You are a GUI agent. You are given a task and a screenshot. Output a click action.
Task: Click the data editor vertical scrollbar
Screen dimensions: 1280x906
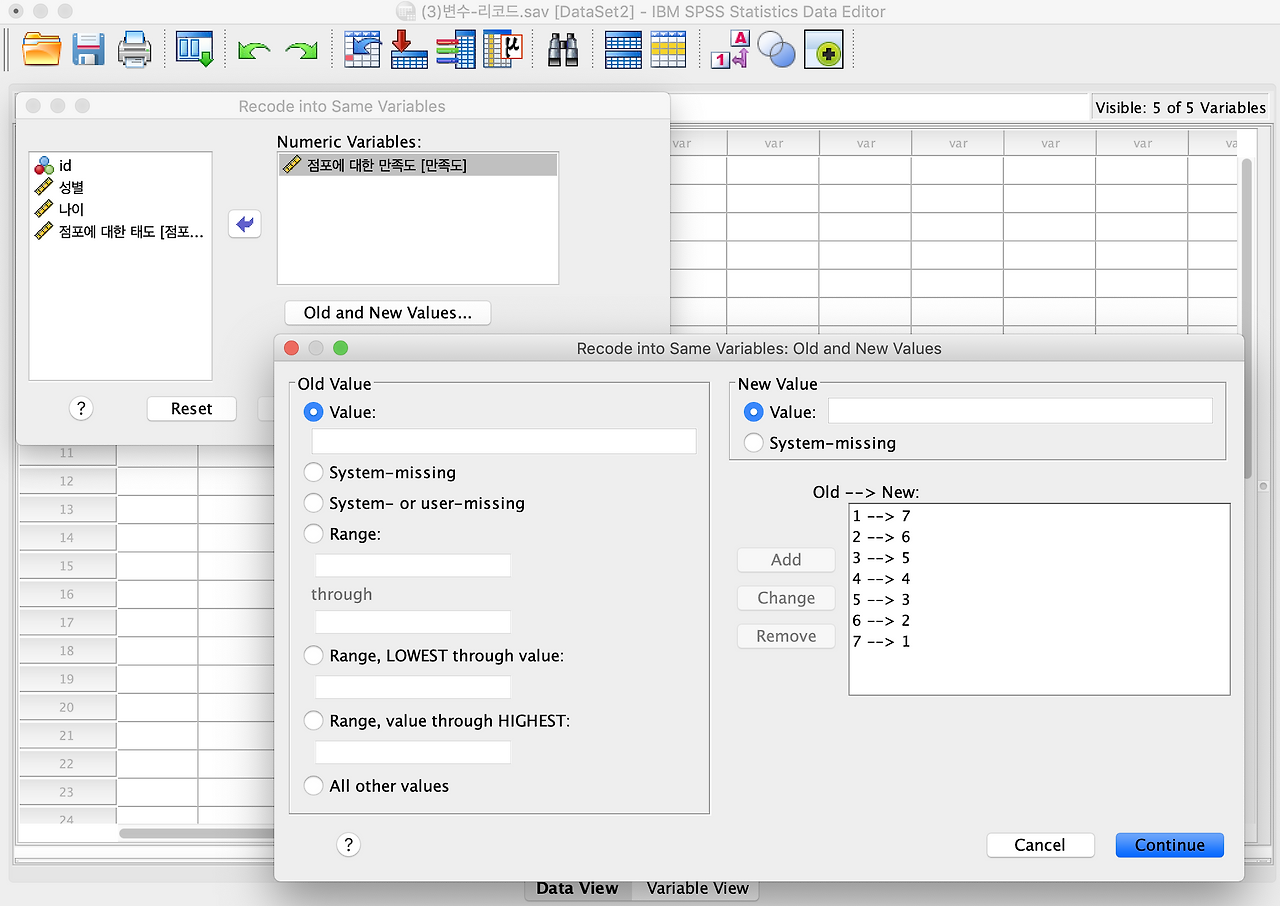[x=1246, y=318]
